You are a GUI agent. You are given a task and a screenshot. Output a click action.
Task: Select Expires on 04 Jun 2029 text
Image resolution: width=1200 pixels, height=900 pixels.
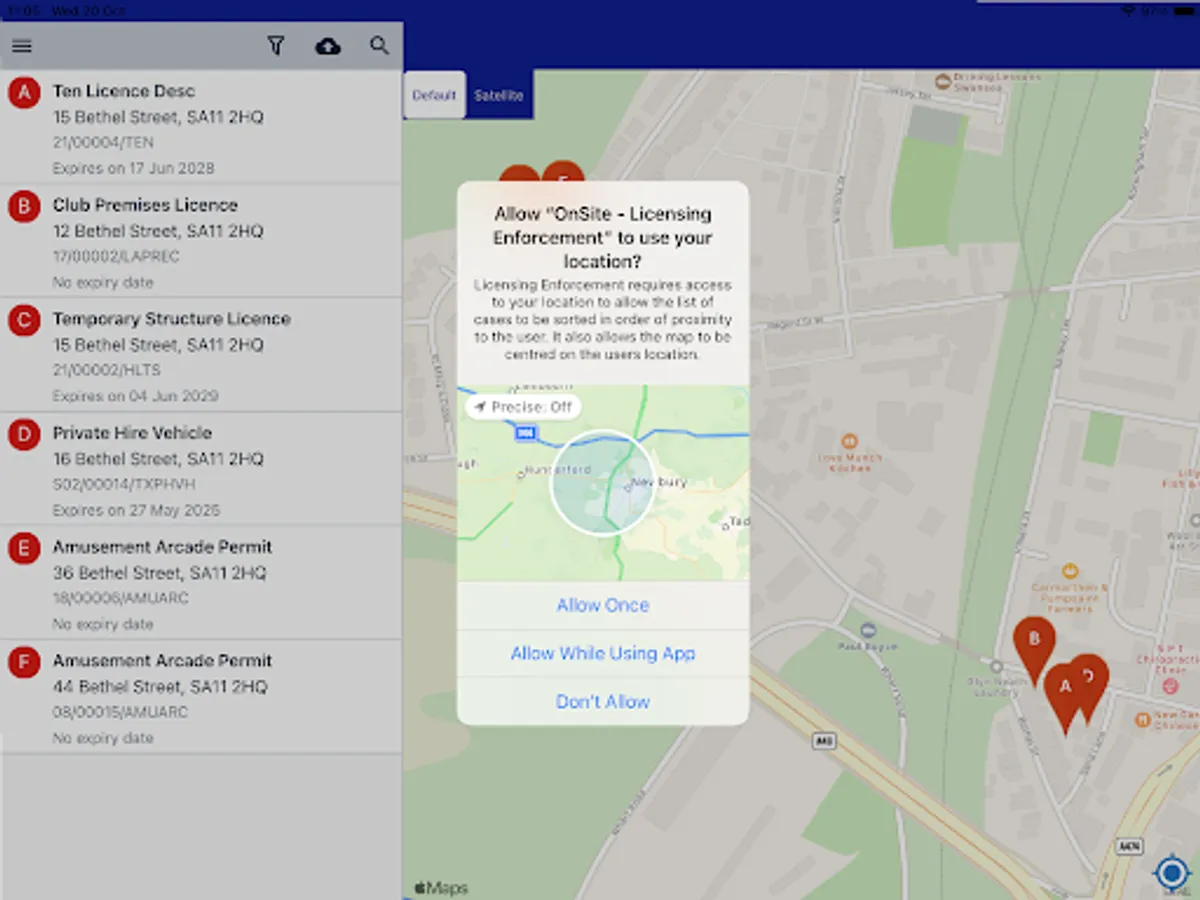136,396
